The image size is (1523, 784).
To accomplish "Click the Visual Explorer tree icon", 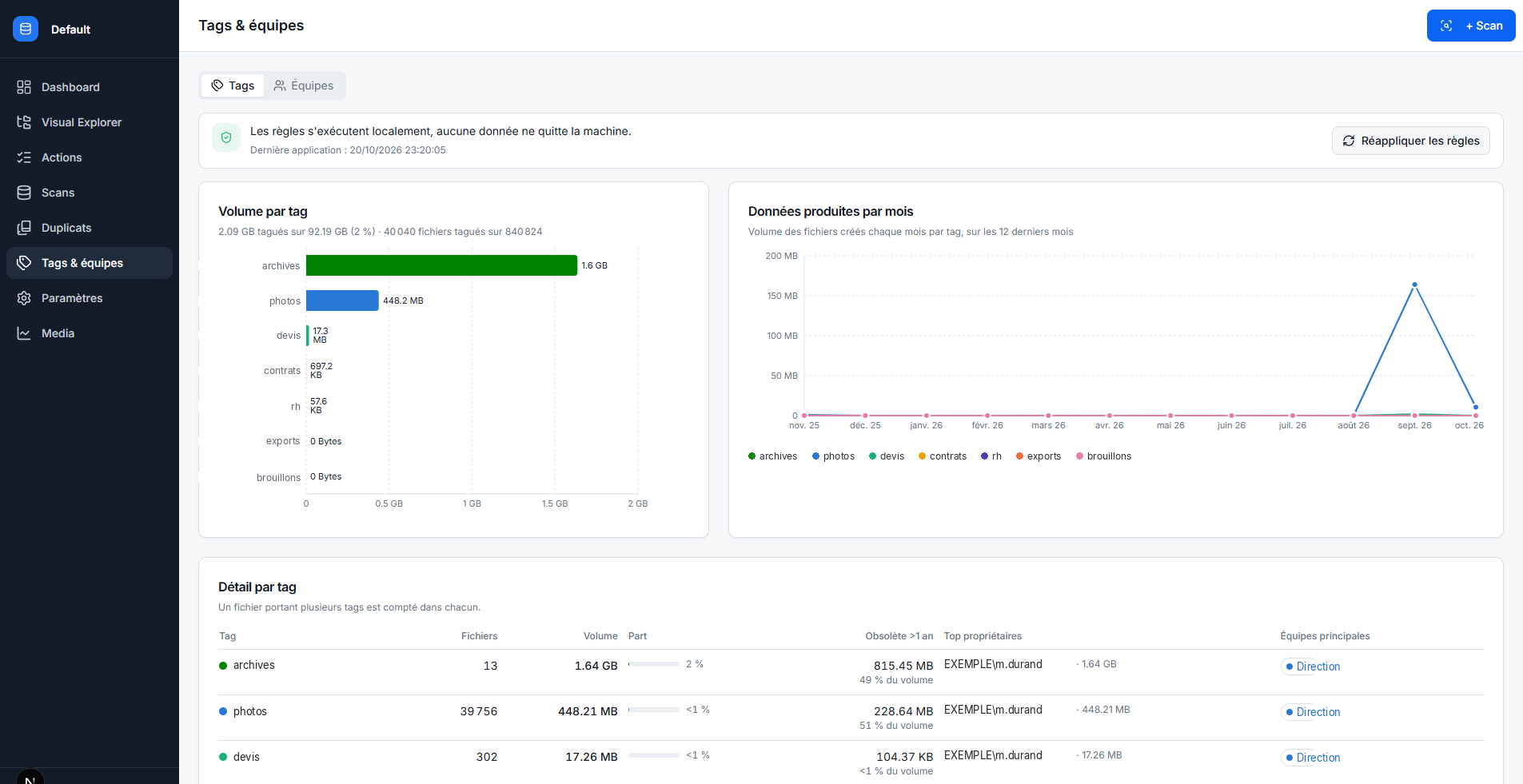I will coord(24,122).
